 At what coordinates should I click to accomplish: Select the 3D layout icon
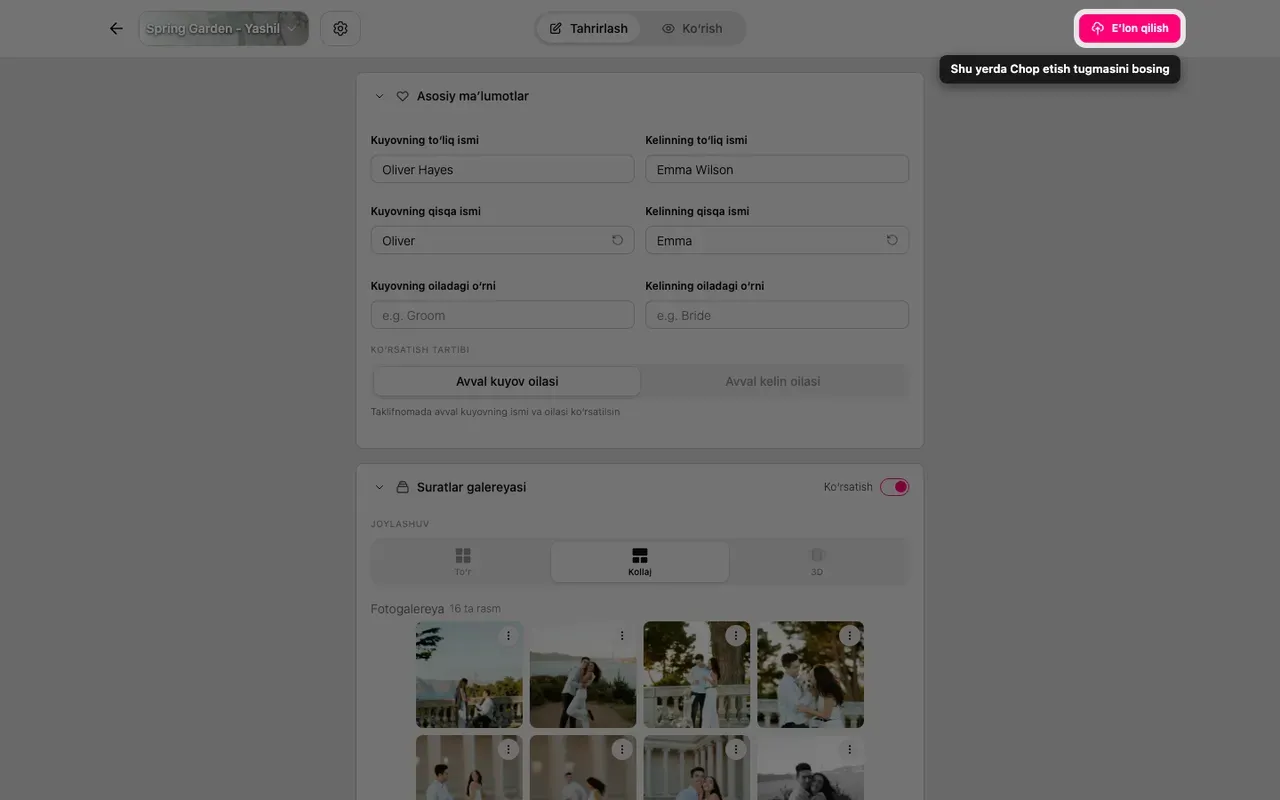point(817,562)
